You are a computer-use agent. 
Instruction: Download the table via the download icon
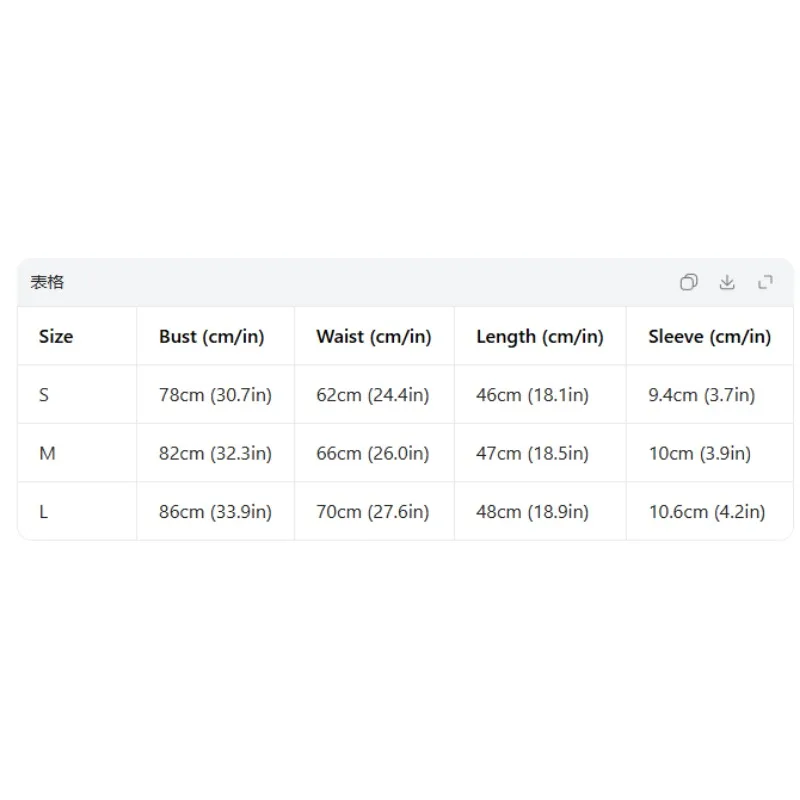(727, 282)
